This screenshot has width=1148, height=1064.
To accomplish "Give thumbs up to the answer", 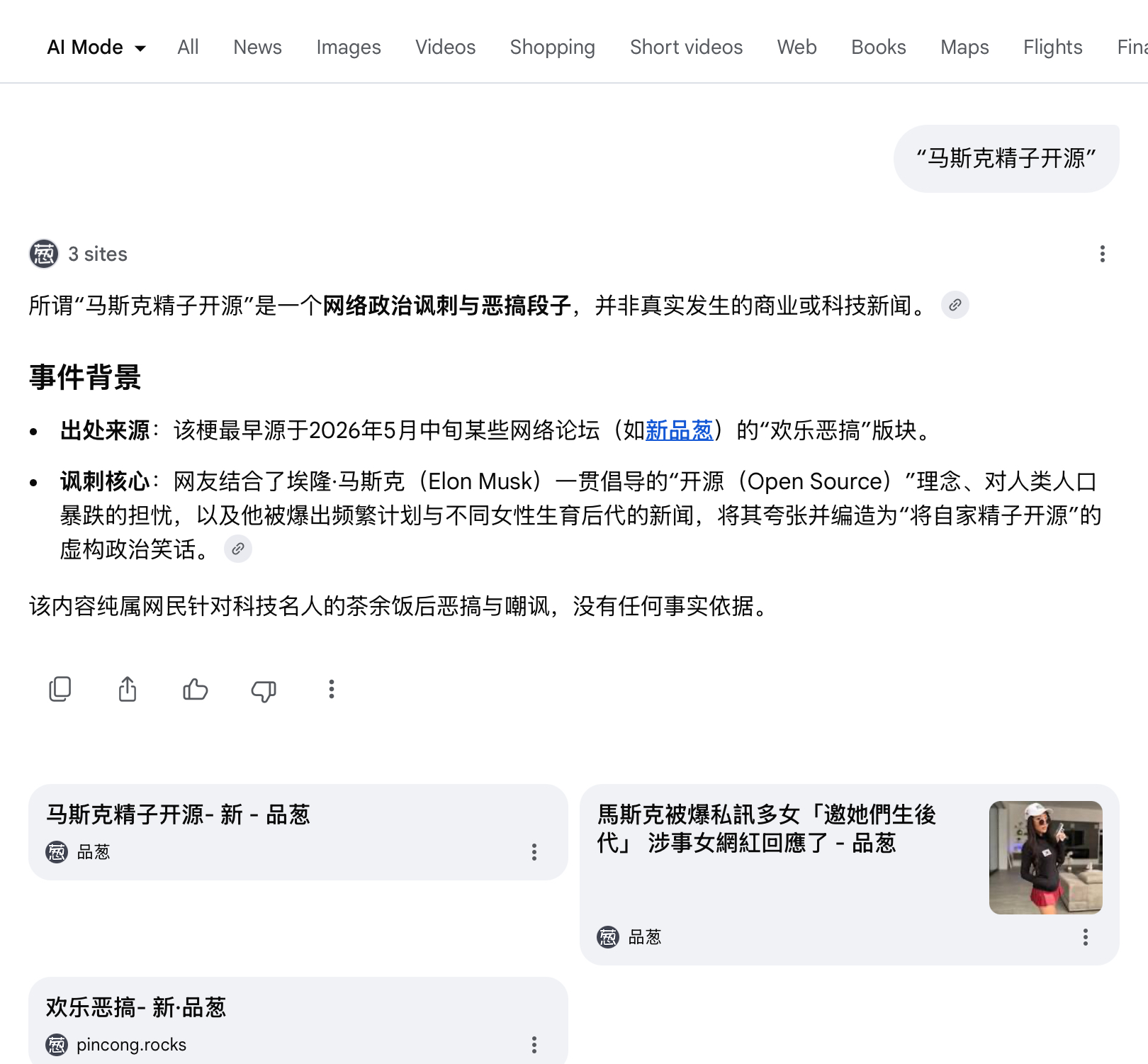I will coord(196,689).
